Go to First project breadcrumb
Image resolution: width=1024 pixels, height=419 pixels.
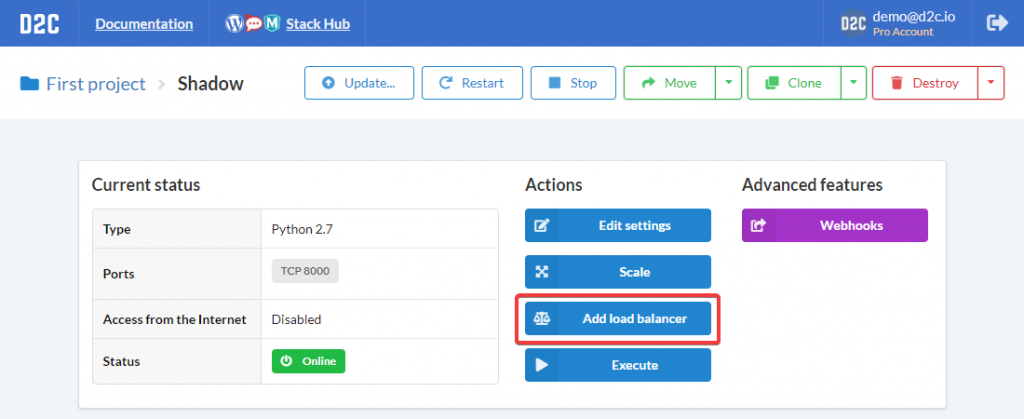[x=95, y=84]
